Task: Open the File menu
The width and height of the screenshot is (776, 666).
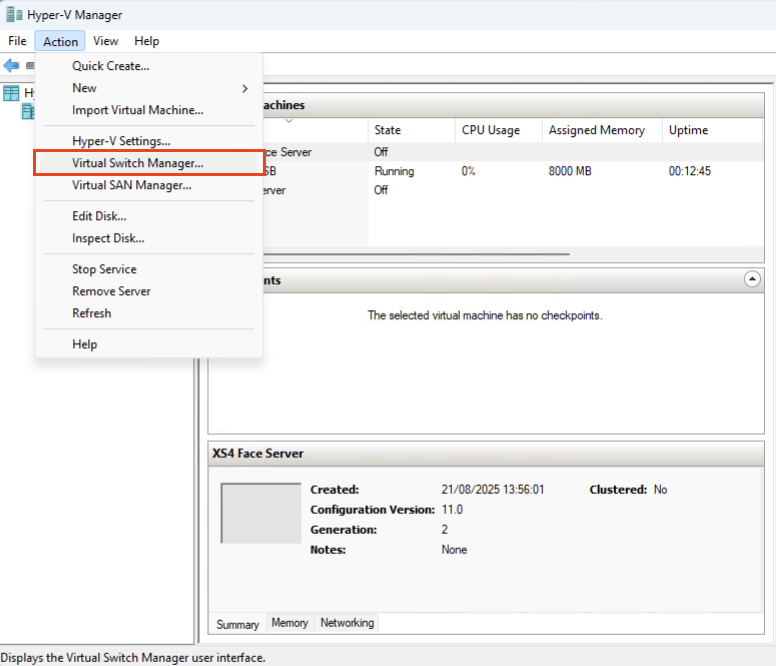Action: (x=17, y=41)
